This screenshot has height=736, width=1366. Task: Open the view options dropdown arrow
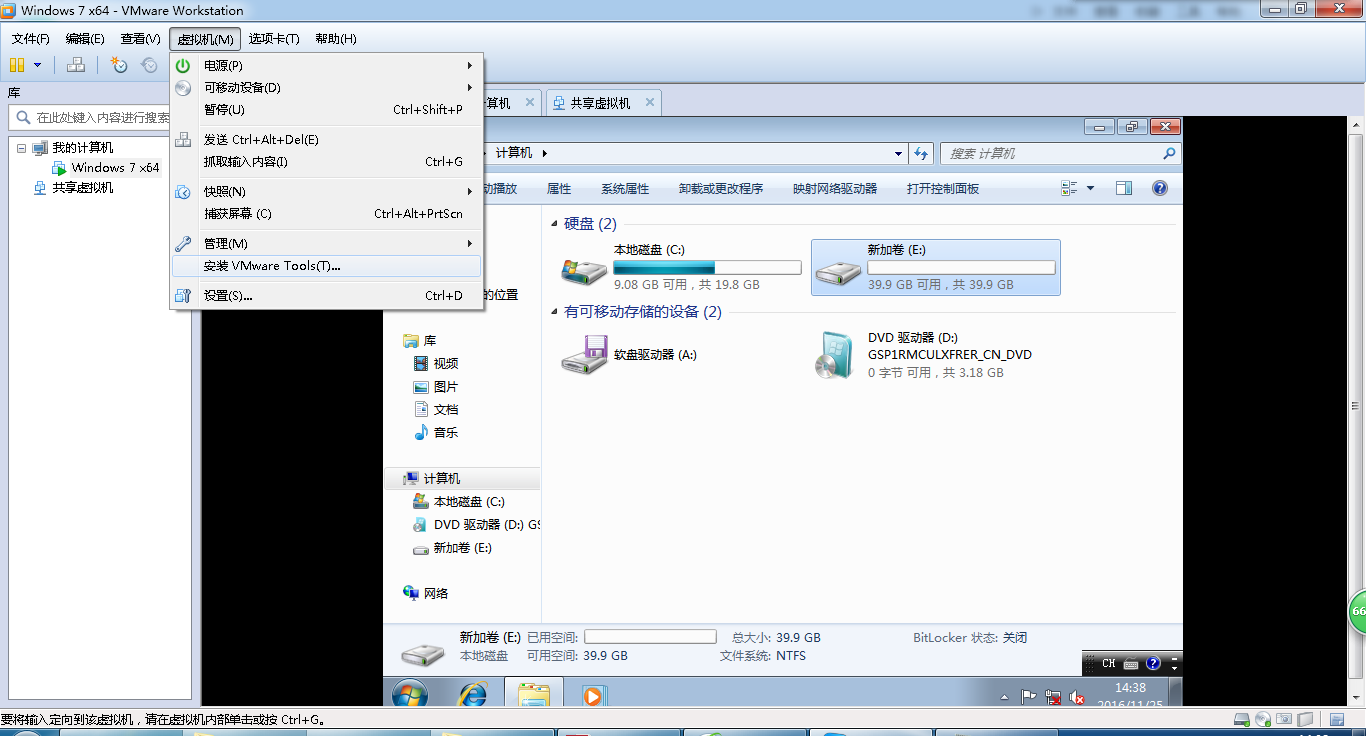pos(1090,188)
